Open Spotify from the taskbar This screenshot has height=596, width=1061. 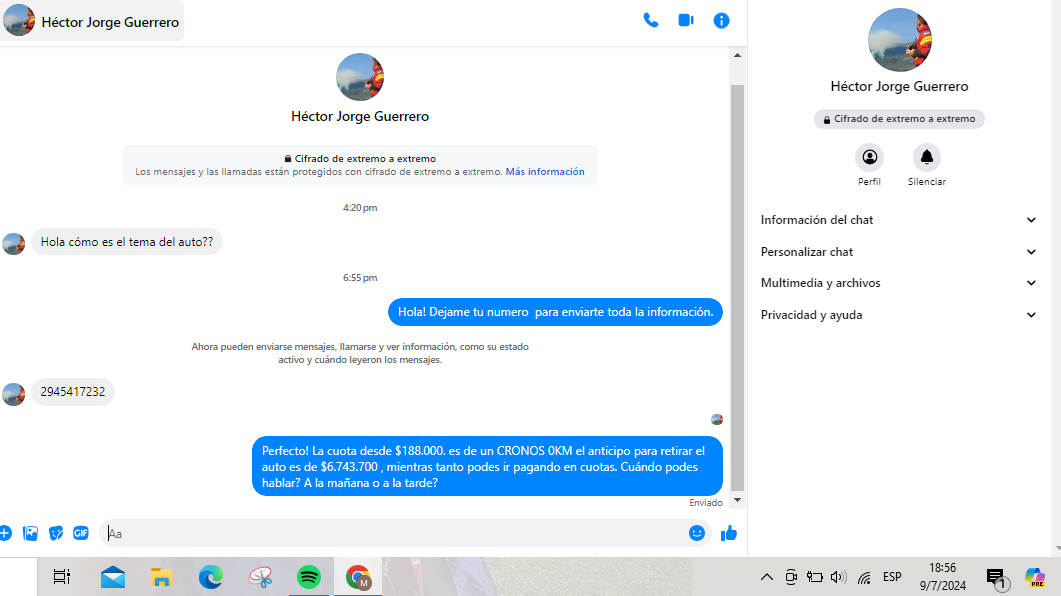(309, 577)
